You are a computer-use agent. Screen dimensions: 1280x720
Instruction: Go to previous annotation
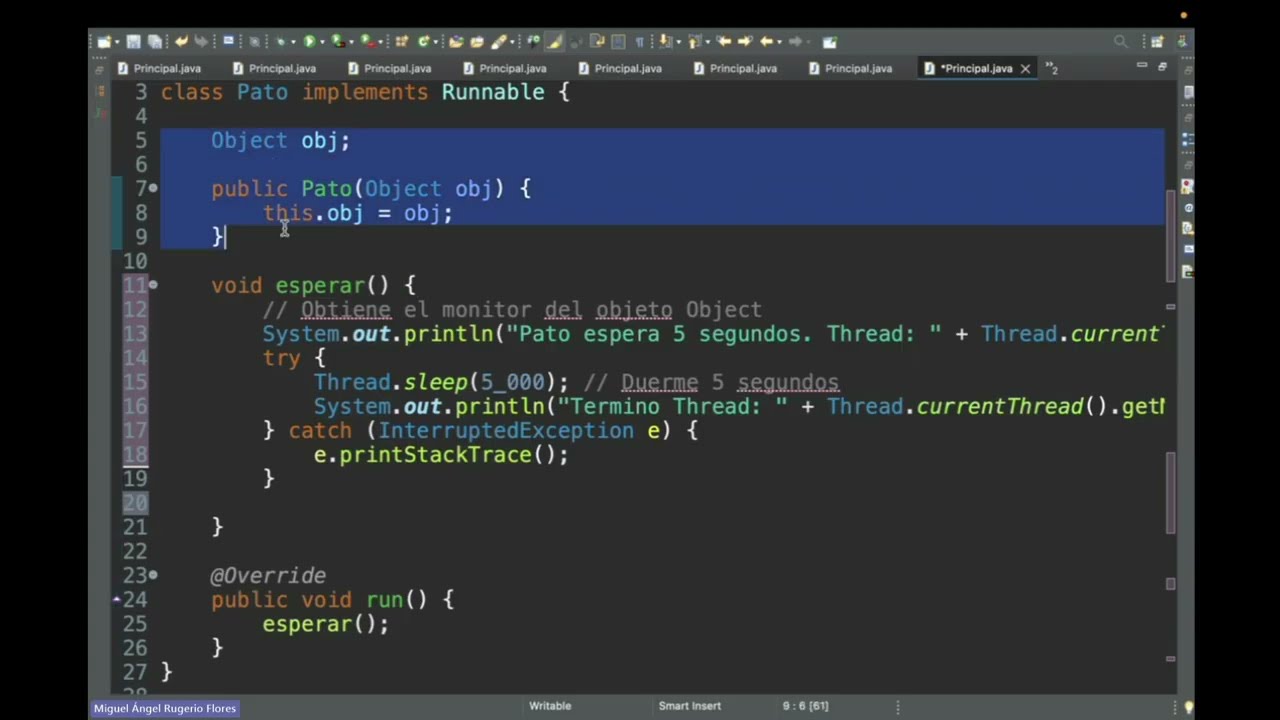pyautogui.click(x=694, y=42)
